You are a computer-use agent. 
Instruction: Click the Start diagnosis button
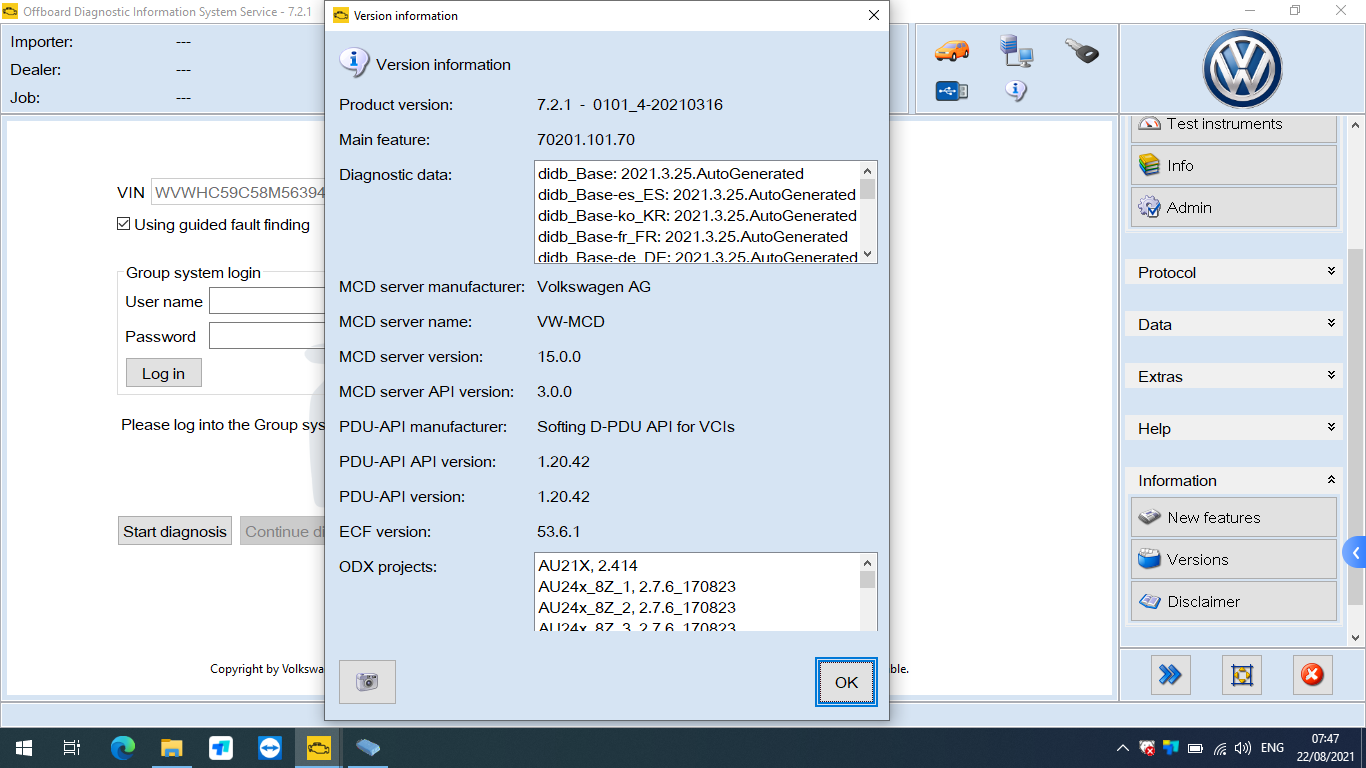coord(175,532)
